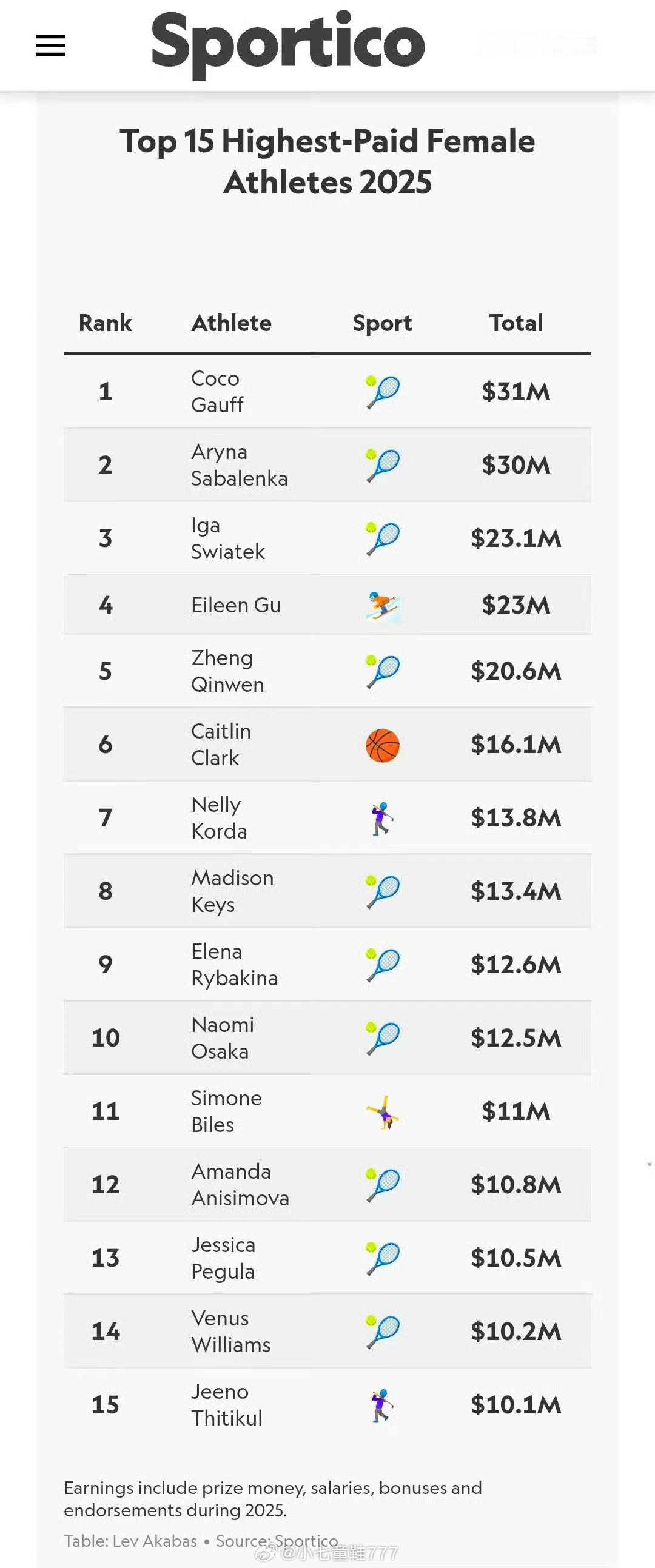
Task: Click the golfer icon beside Jeeno Thitikul
Action: (381, 1405)
